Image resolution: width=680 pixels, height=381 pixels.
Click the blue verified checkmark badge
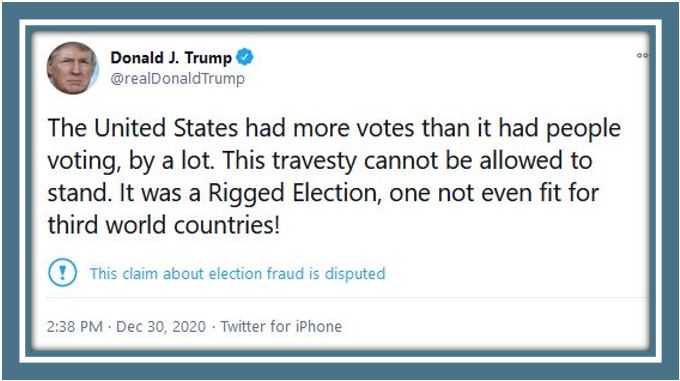(245, 57)
